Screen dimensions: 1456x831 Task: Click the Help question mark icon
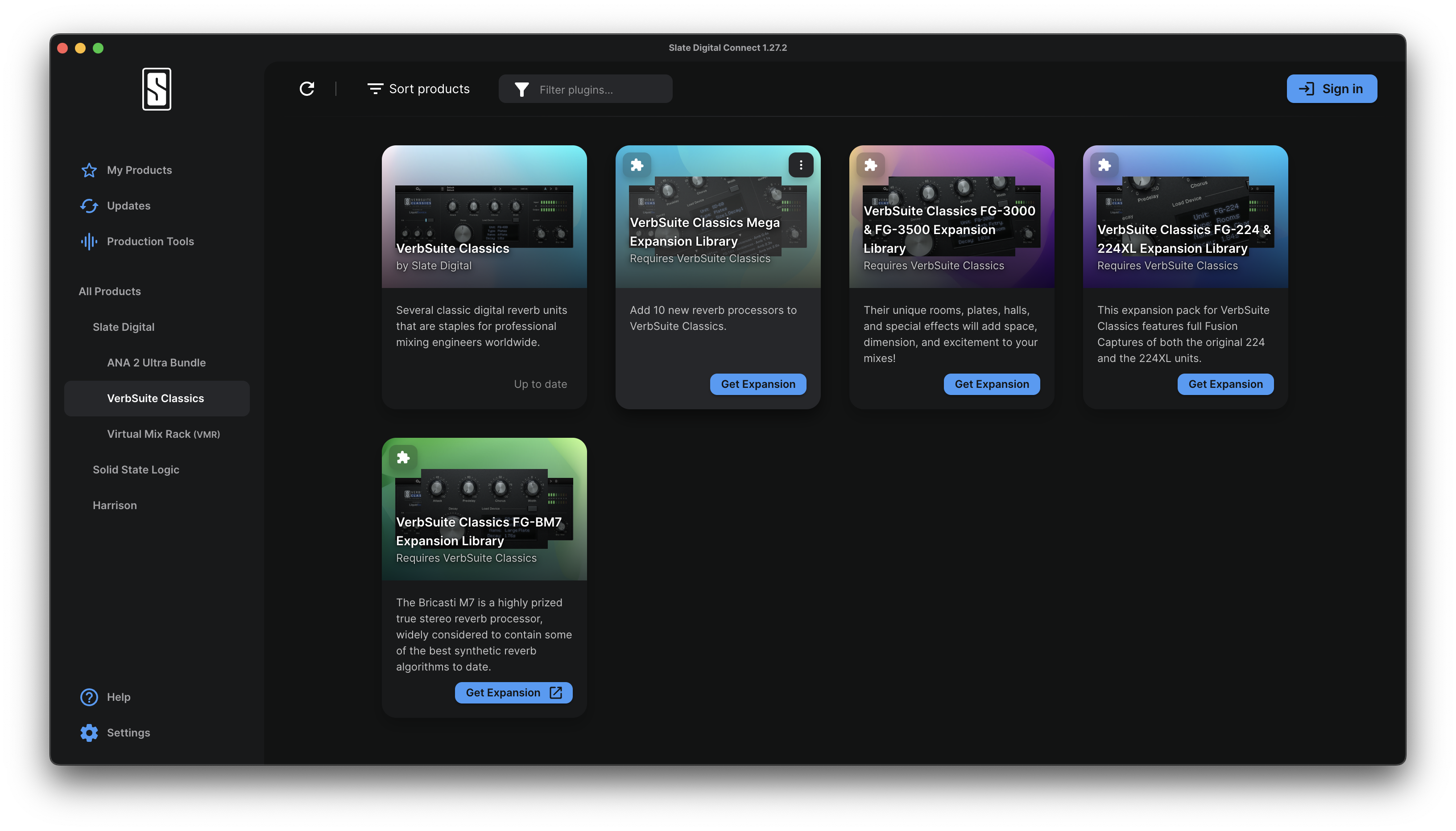point(89,697)
